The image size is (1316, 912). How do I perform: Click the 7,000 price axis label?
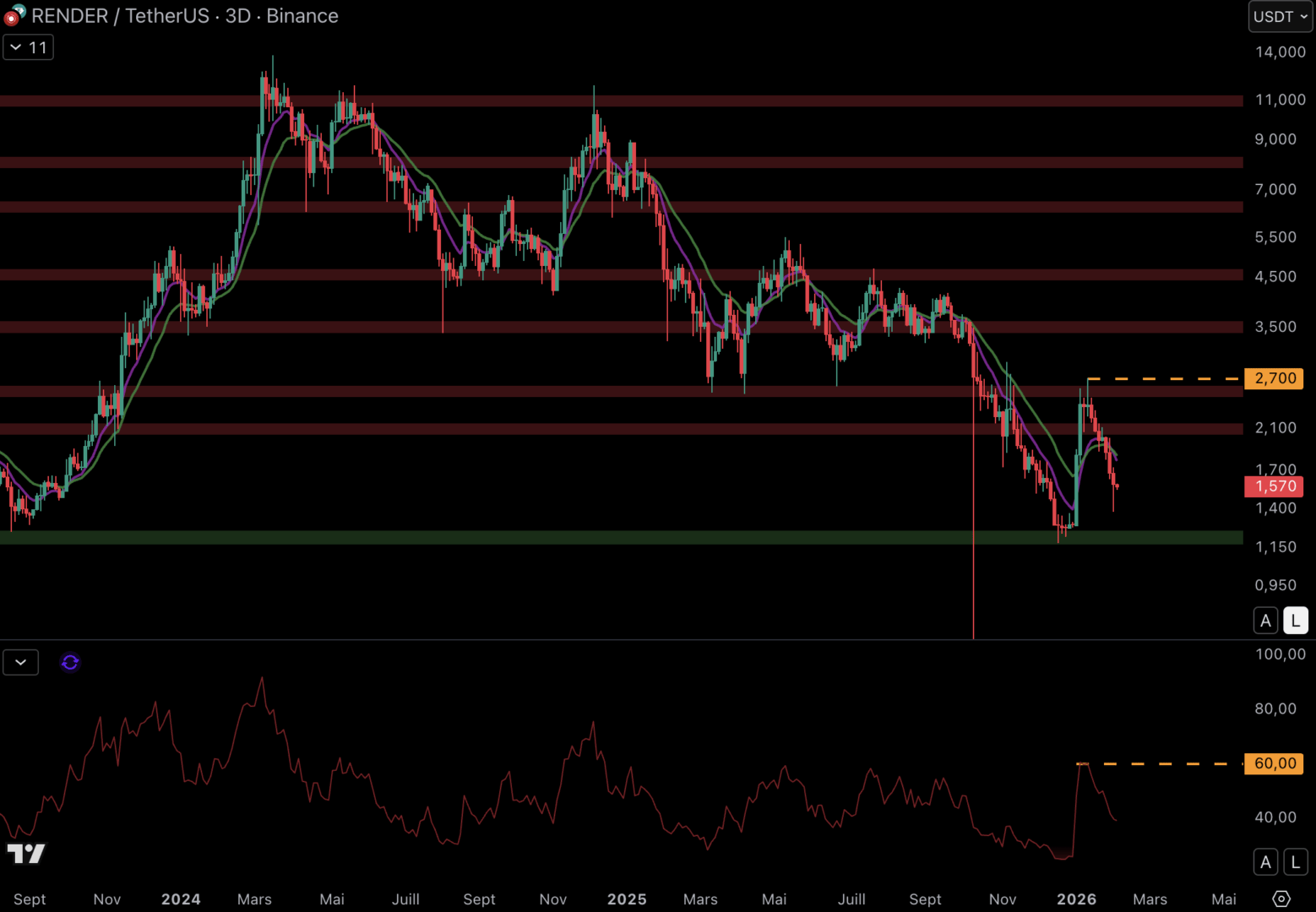[1275, 188]
